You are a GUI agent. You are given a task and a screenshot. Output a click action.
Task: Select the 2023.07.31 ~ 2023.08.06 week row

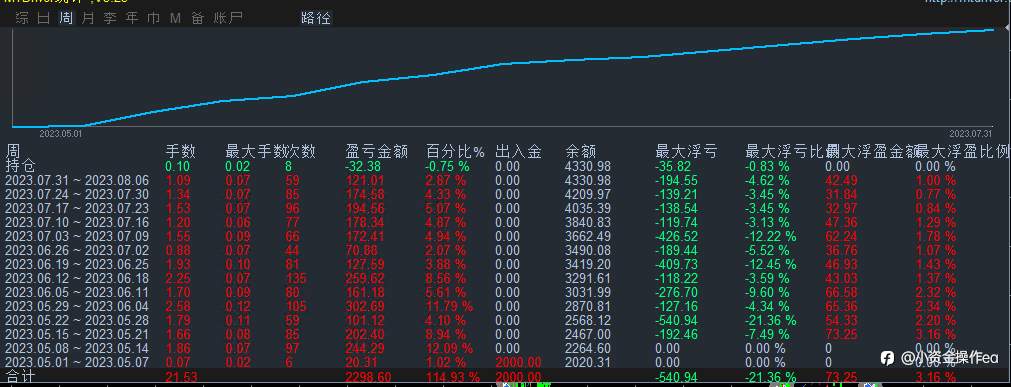[x=77, y=180]
